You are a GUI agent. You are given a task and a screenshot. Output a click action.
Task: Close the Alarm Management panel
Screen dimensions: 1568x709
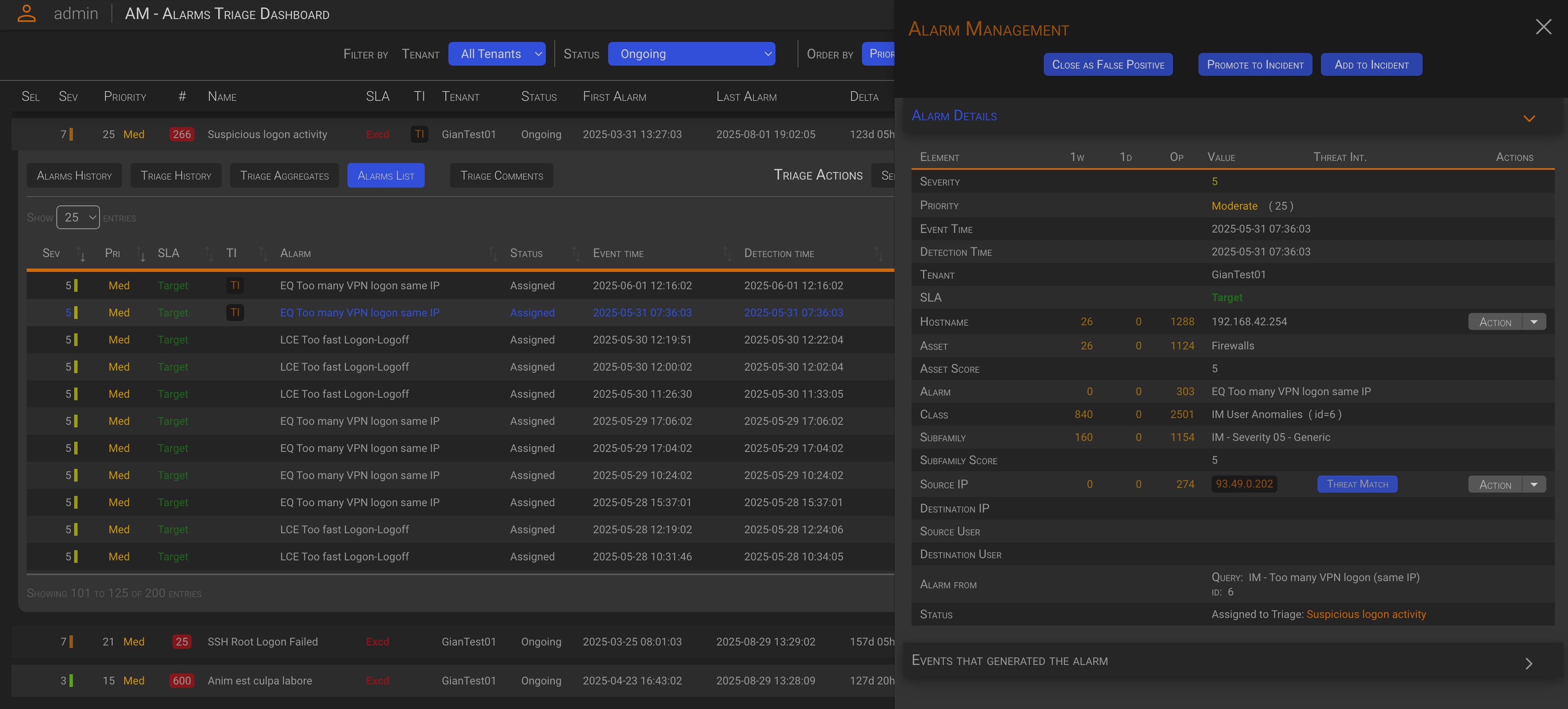pyautogui.click(x=1543, y=27)
